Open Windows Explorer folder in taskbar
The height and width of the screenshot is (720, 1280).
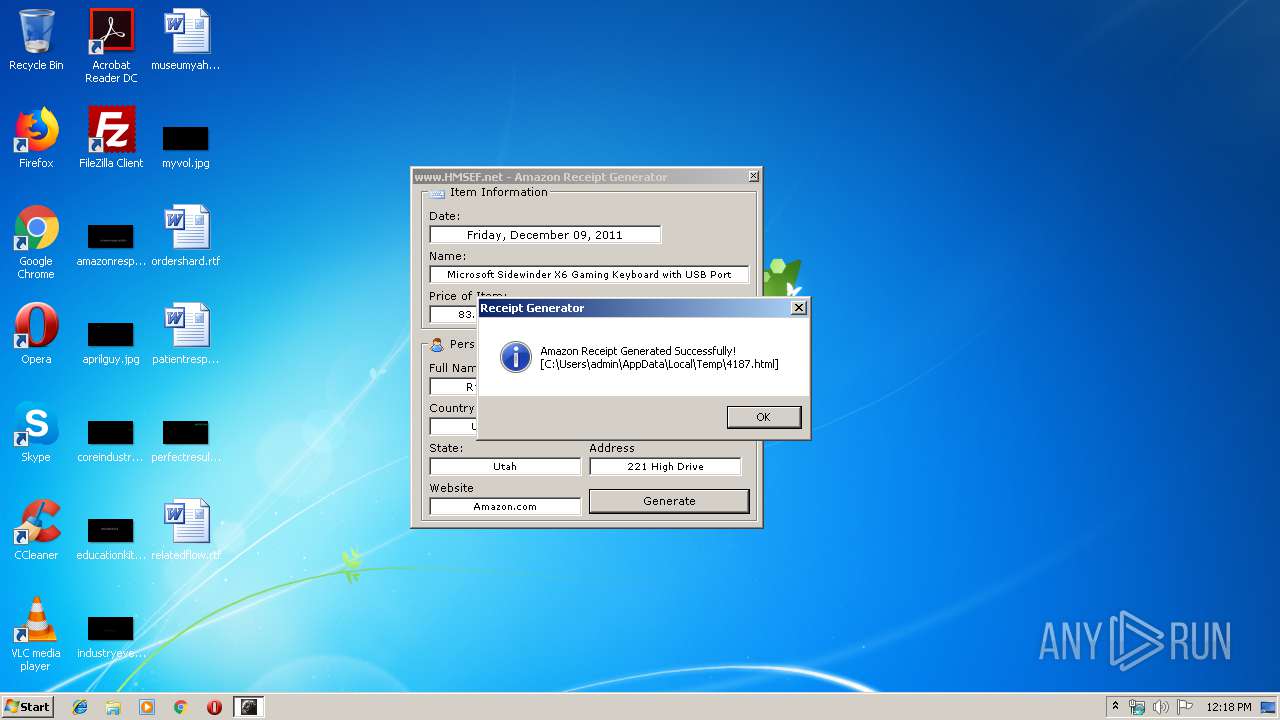[113, 707]
